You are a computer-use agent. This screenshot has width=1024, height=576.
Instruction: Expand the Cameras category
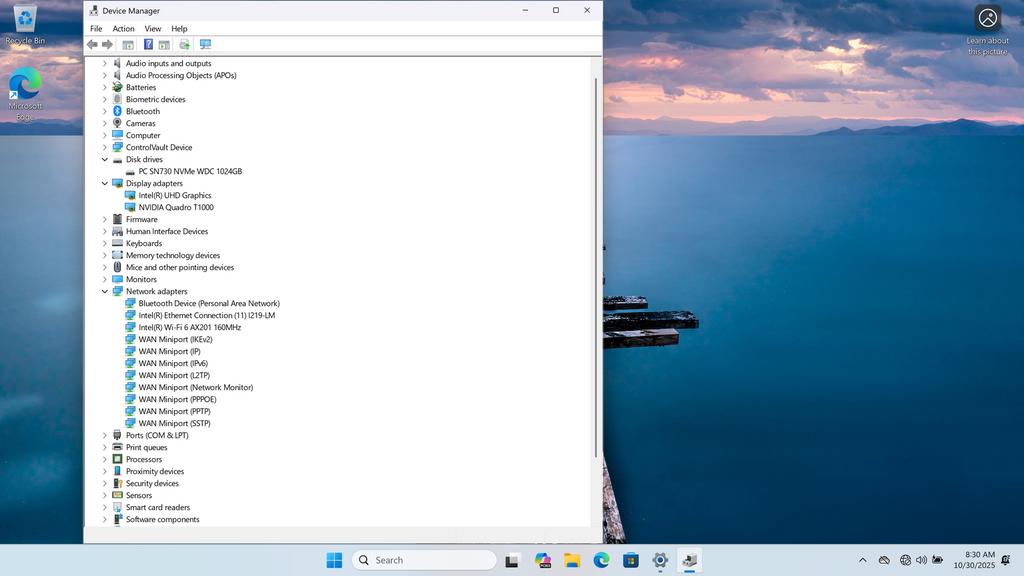(104, 123)
